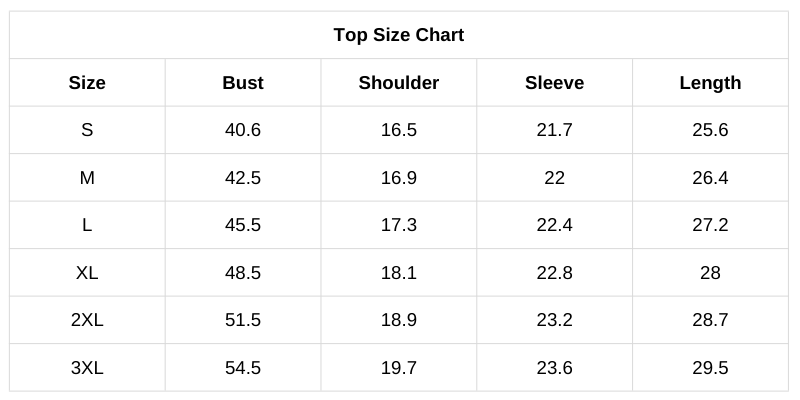This screenshot has height=400, width=800.
Task: Select the Size column header
Action: 87,83
